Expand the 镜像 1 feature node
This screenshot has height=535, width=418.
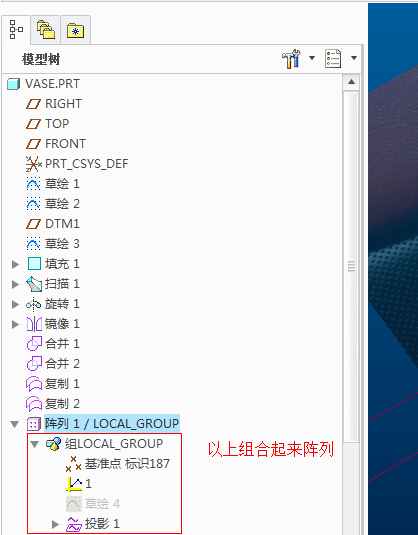15,324
